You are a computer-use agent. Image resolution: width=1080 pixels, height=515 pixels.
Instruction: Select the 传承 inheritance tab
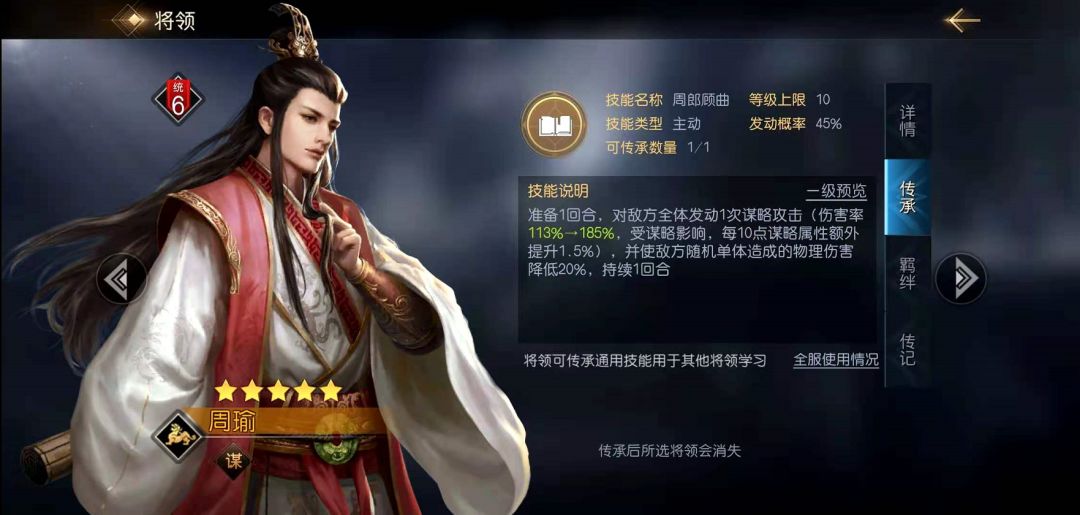(908, 198)
